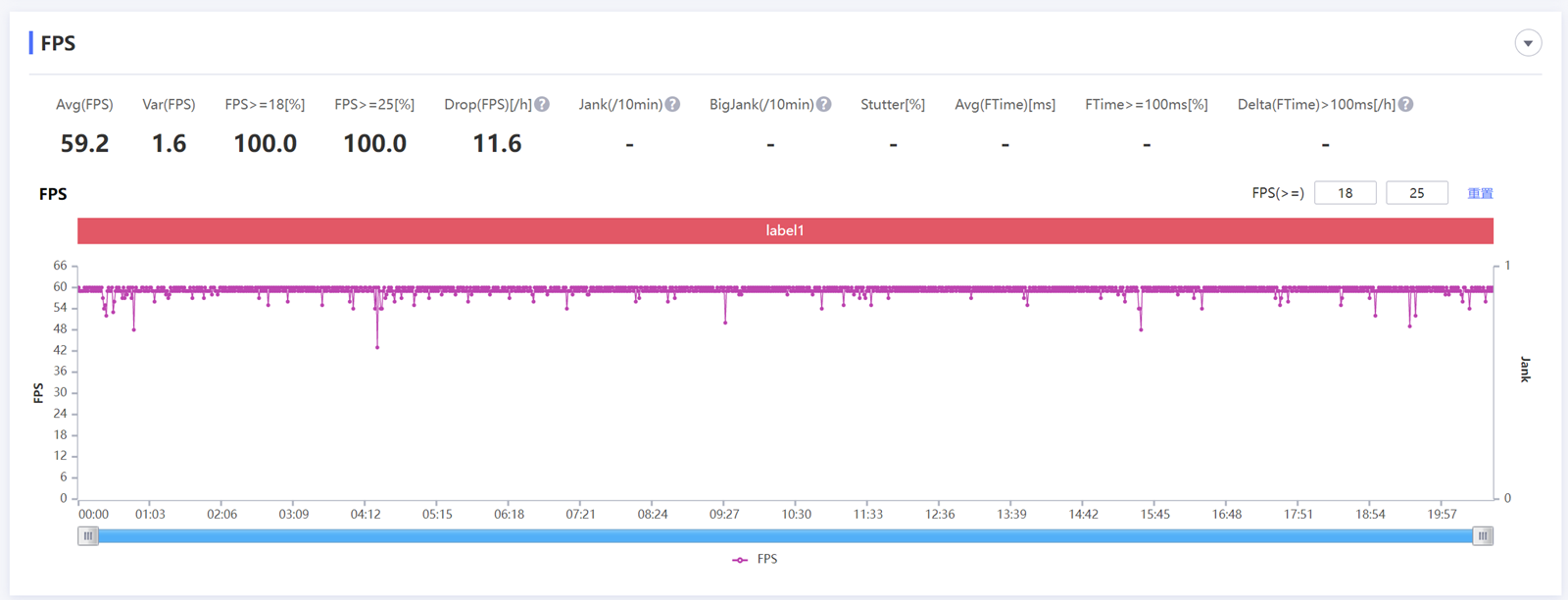Click the Var(FPS) value 1.6
The image size is (1568, 600).
pyautogui.click(x=169, y=143)
